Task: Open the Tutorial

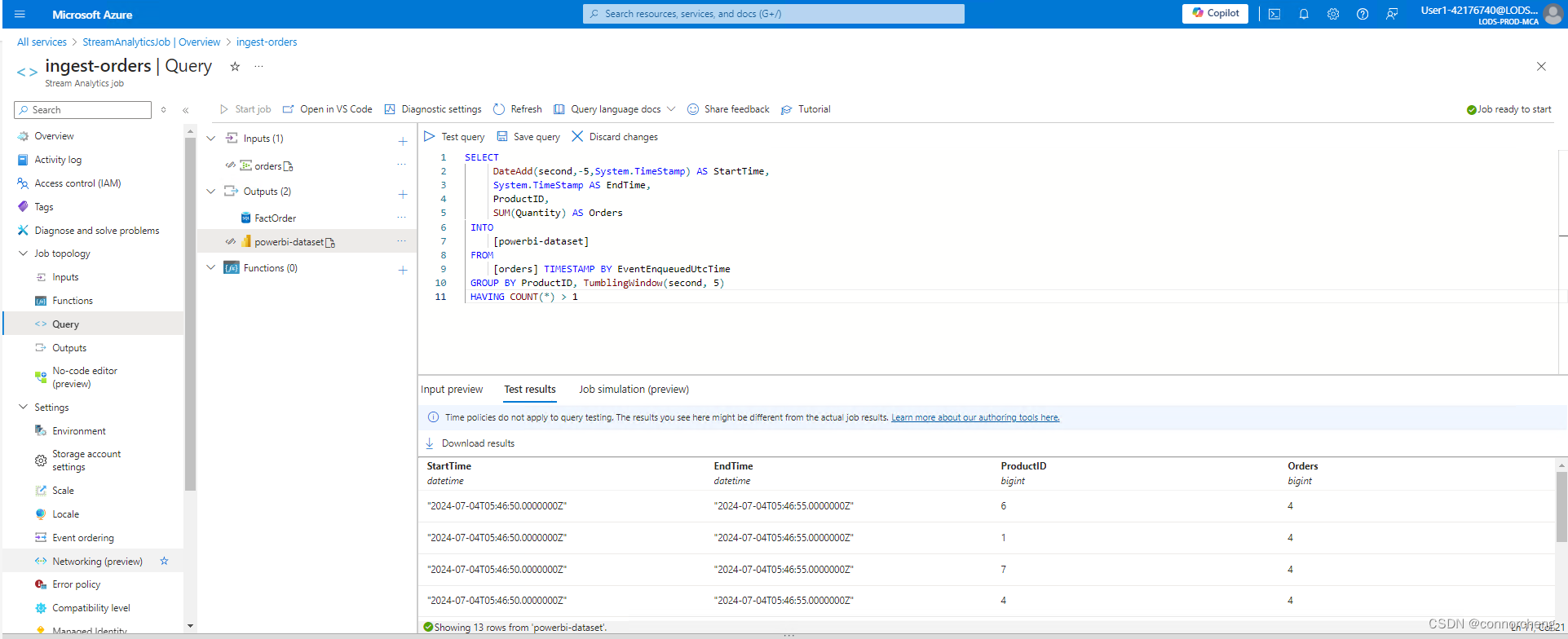Action: coord(806,109)
